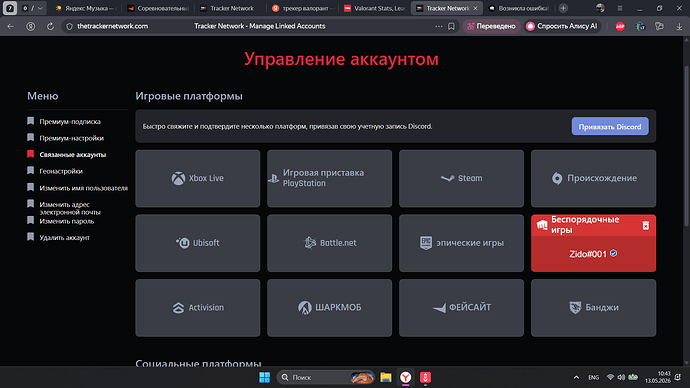Open the Windows Start menu
Viewport: 690px width, 388px height.
pos(264,377)
